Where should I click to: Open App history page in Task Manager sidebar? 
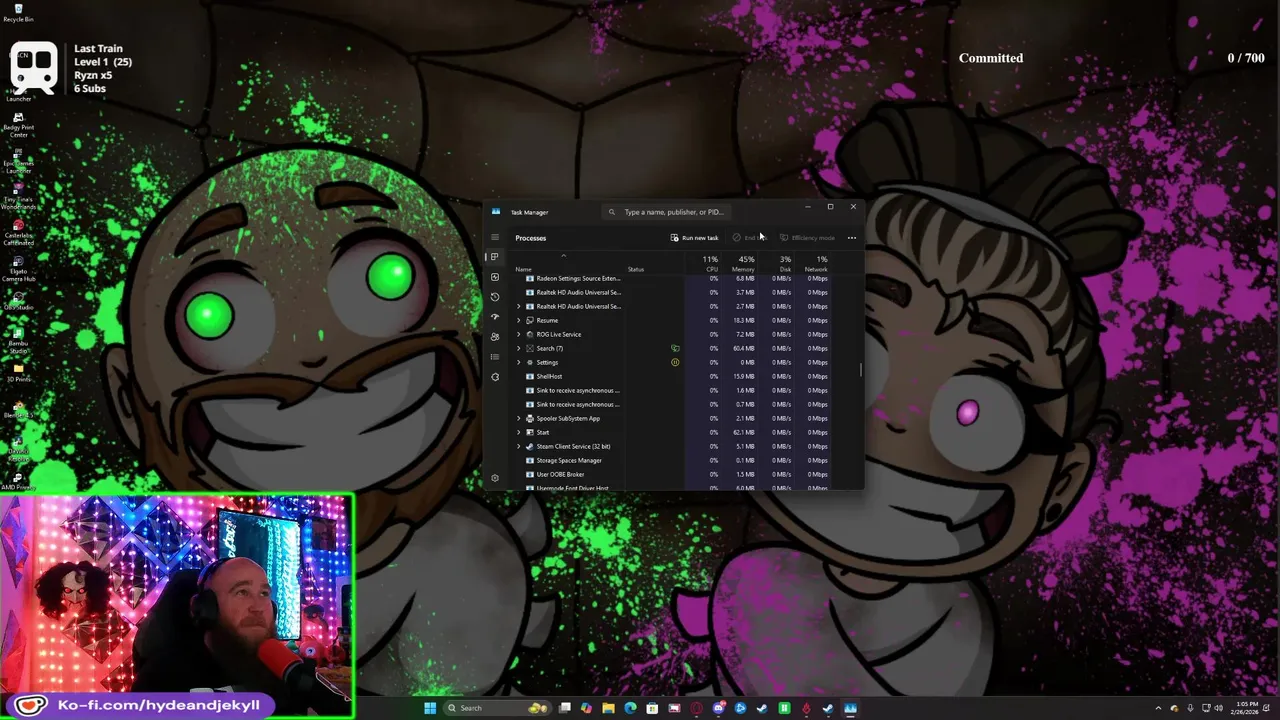(x=495, y=297)
